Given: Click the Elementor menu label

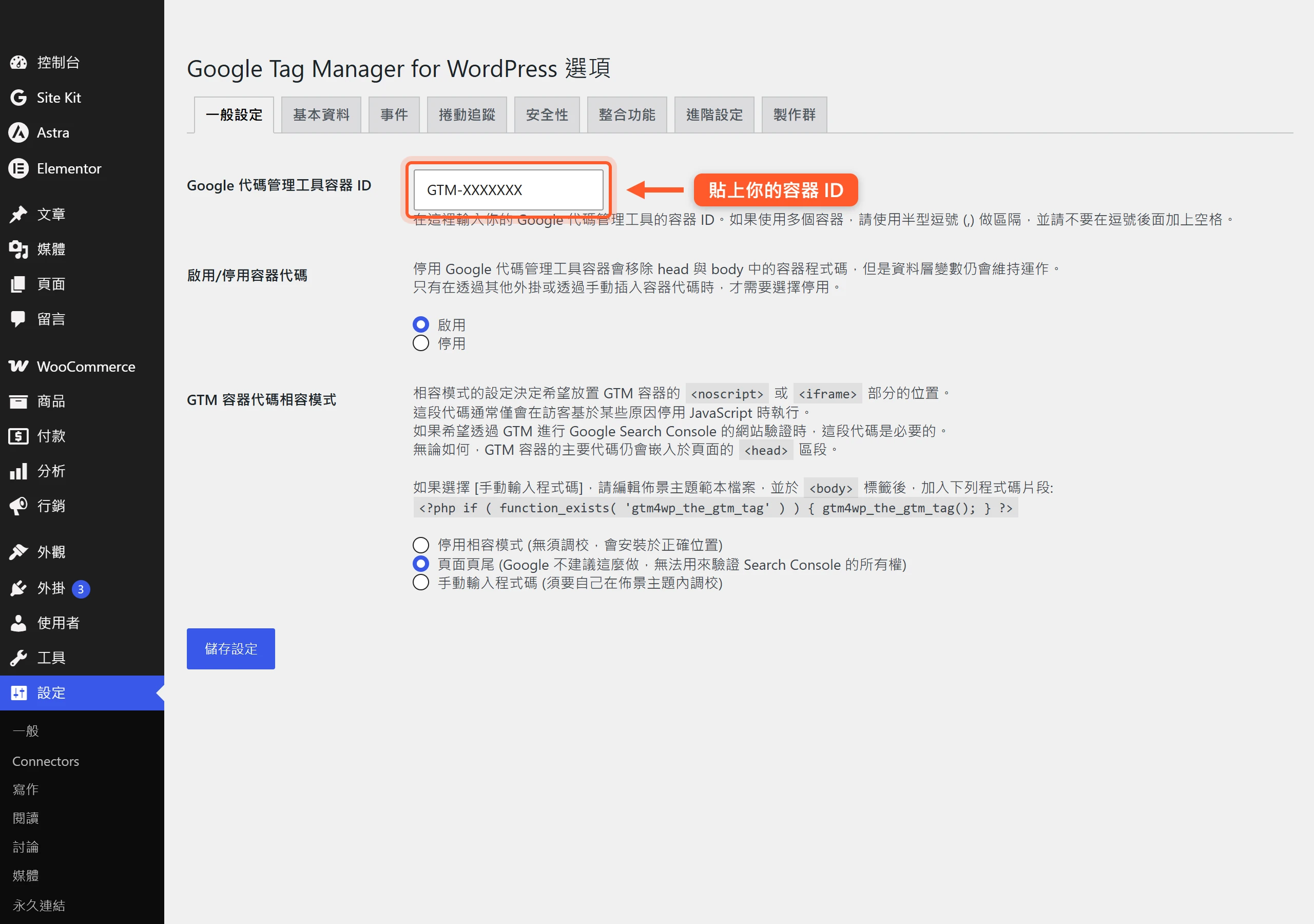Looking at the screenshot, I should tap(69, 168).
